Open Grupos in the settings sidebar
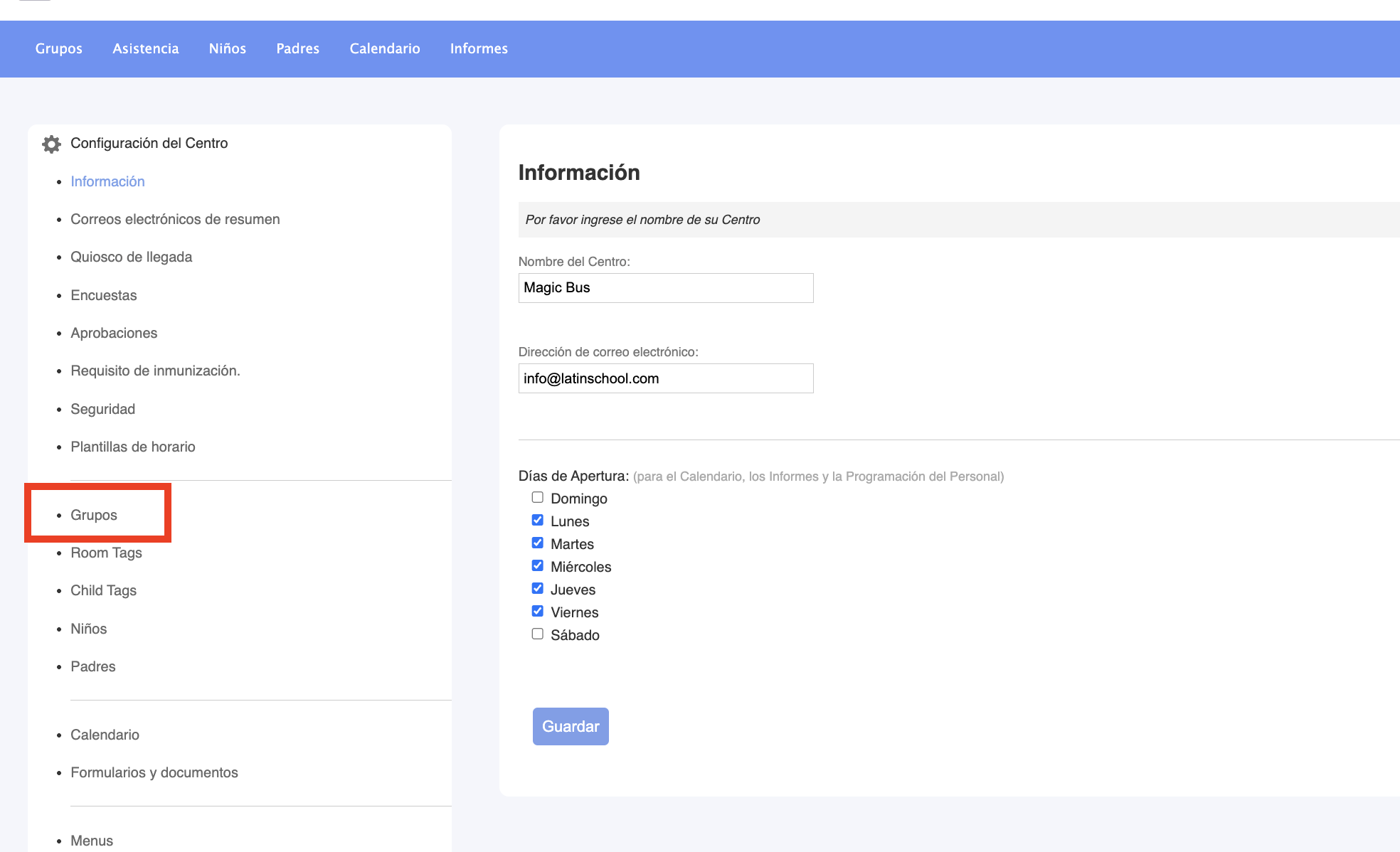Screen dimensions: 1400x852 (x=94, y=515)
